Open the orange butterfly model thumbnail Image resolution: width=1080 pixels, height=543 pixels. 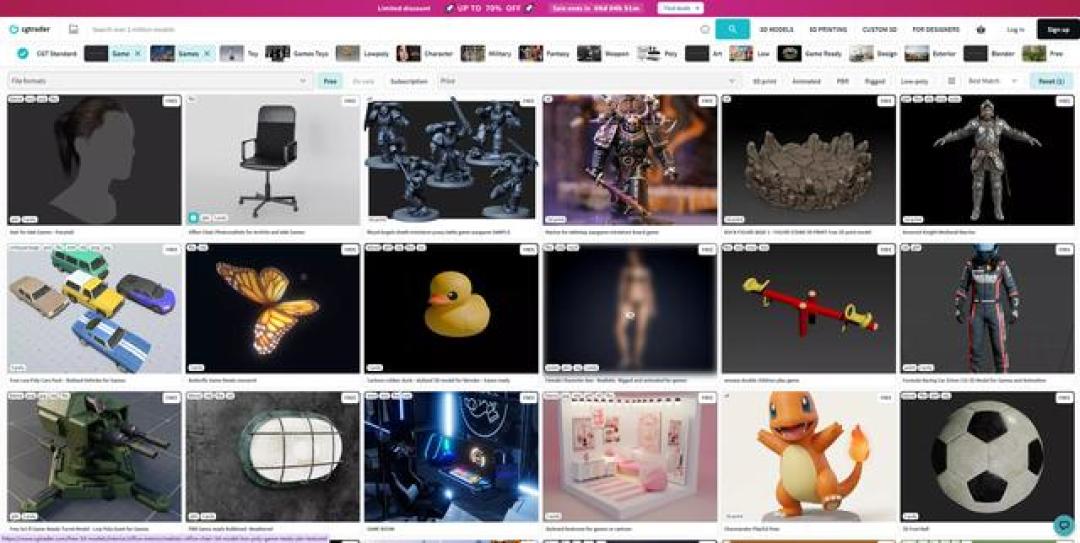pos(273,308)
